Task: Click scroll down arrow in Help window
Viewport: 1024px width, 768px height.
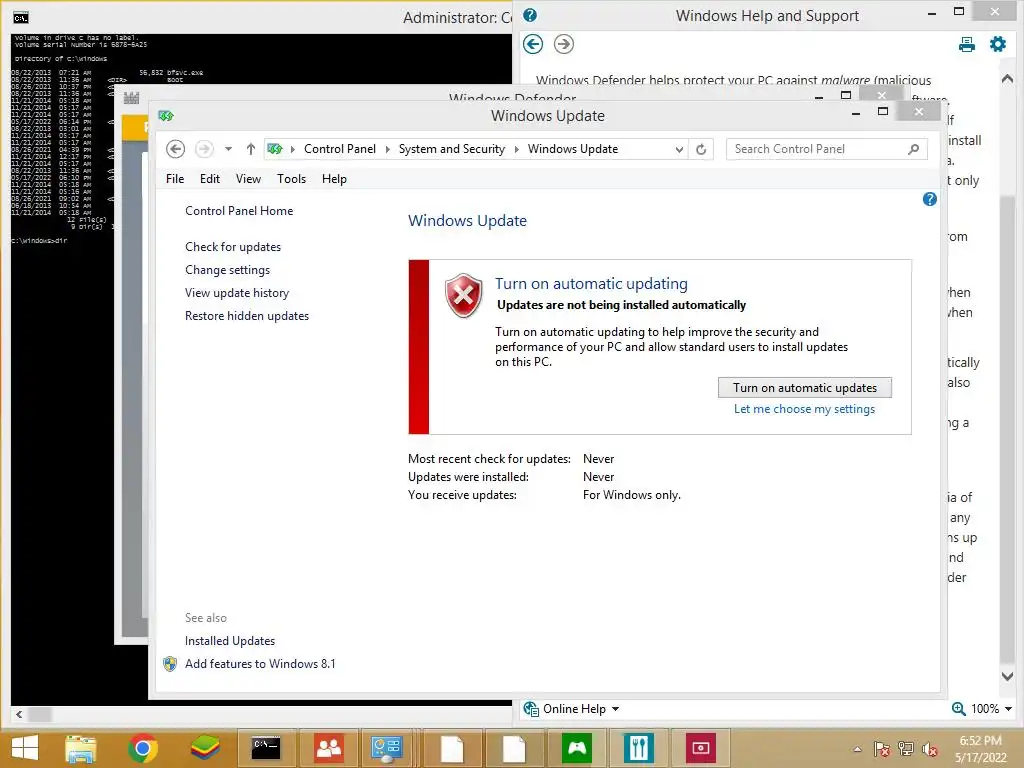Action: (x=1007, y=677)
